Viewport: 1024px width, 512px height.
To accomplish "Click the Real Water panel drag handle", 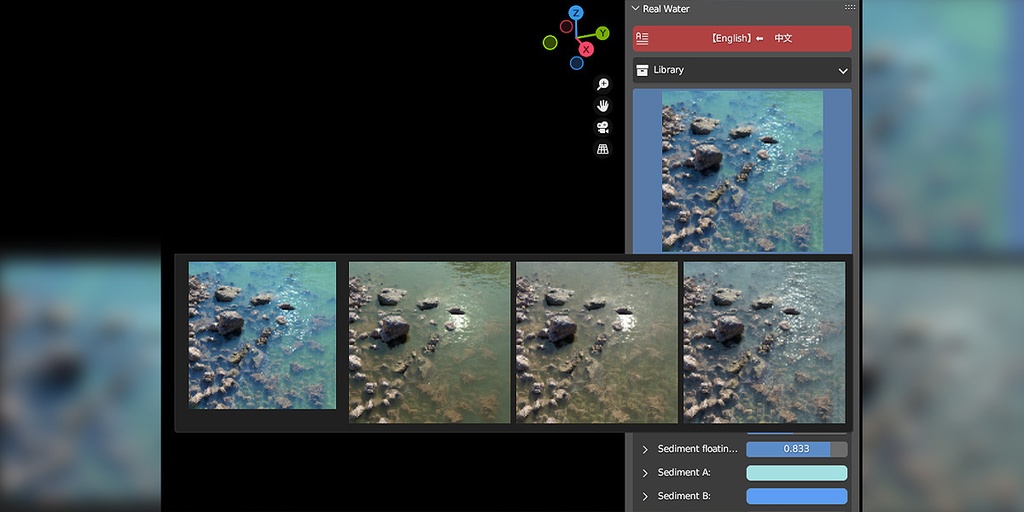I will pos(850,8).
